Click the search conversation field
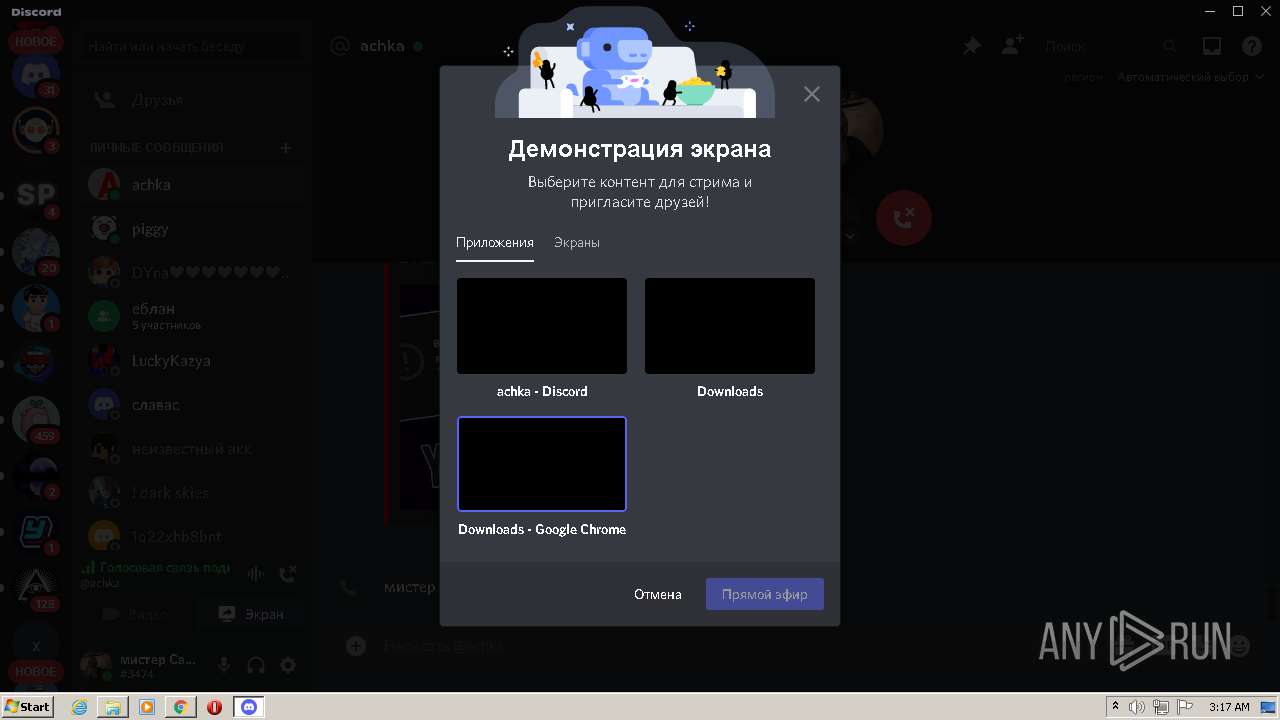This screenshot has width=1280, height=720. [x=190, y=46]
